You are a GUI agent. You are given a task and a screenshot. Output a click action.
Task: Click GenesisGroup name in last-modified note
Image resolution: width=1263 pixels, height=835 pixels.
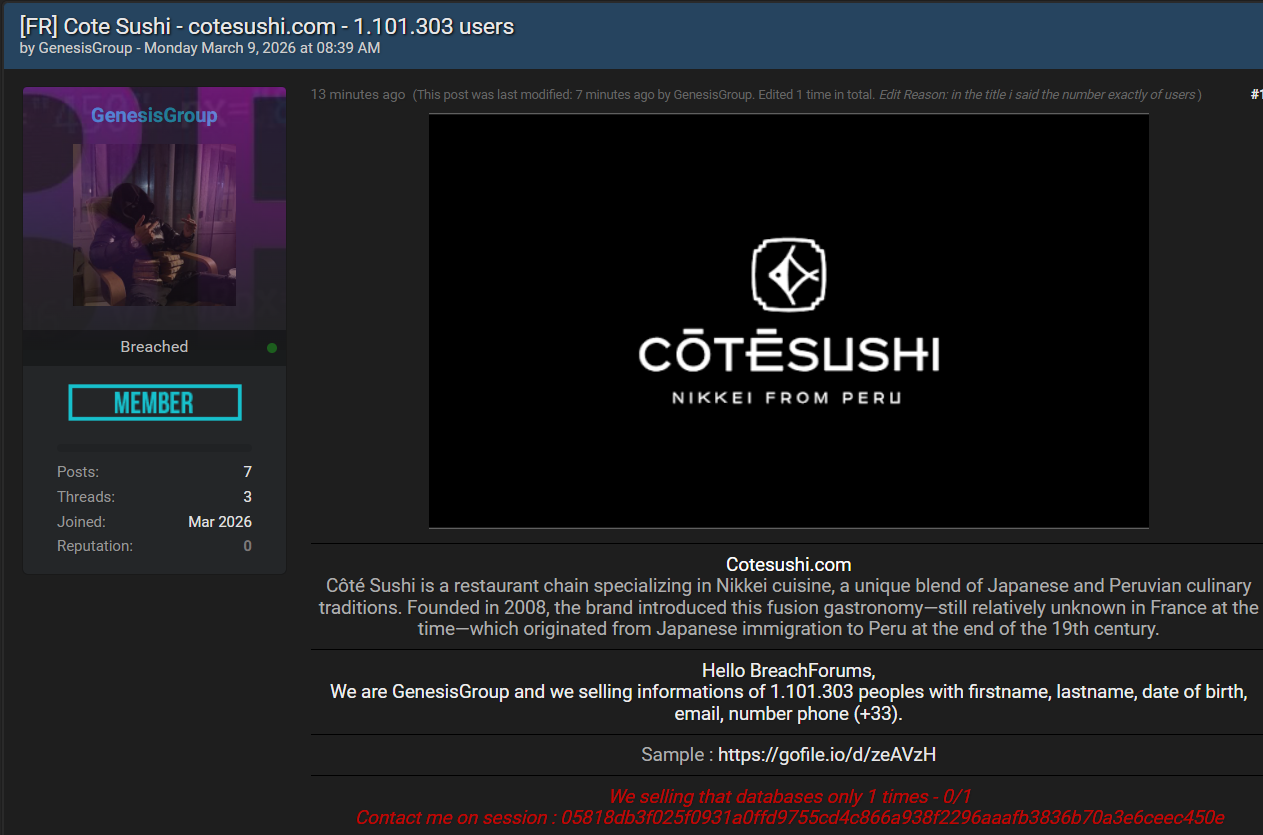[x=713, y=95]
